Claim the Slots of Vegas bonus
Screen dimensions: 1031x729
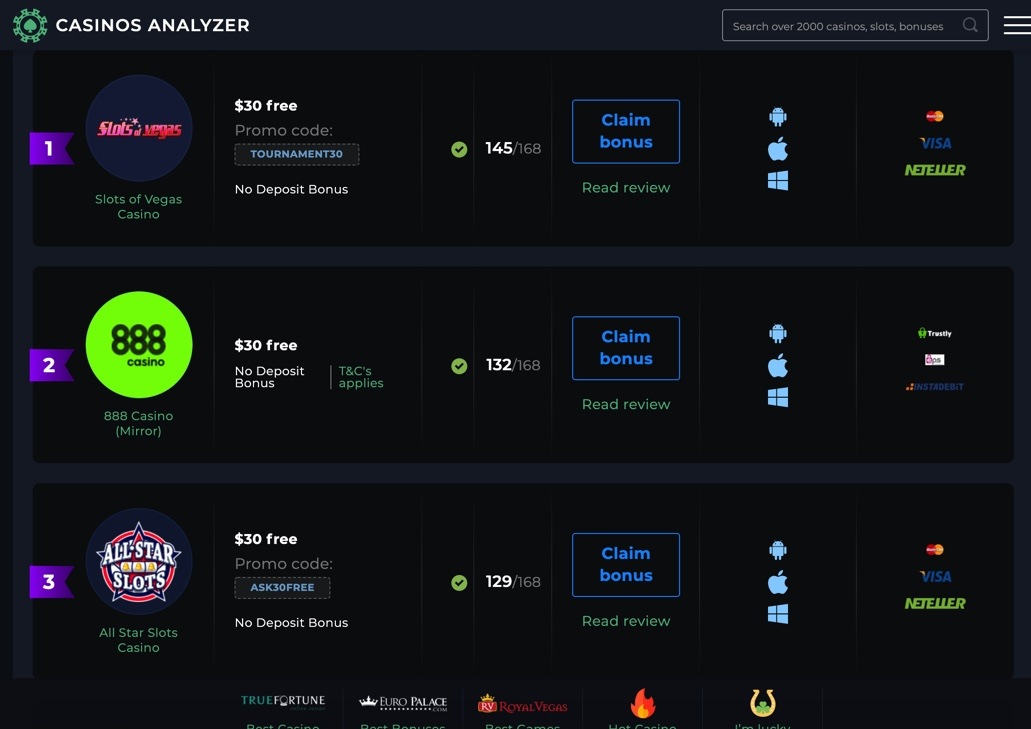coord(626,131)
